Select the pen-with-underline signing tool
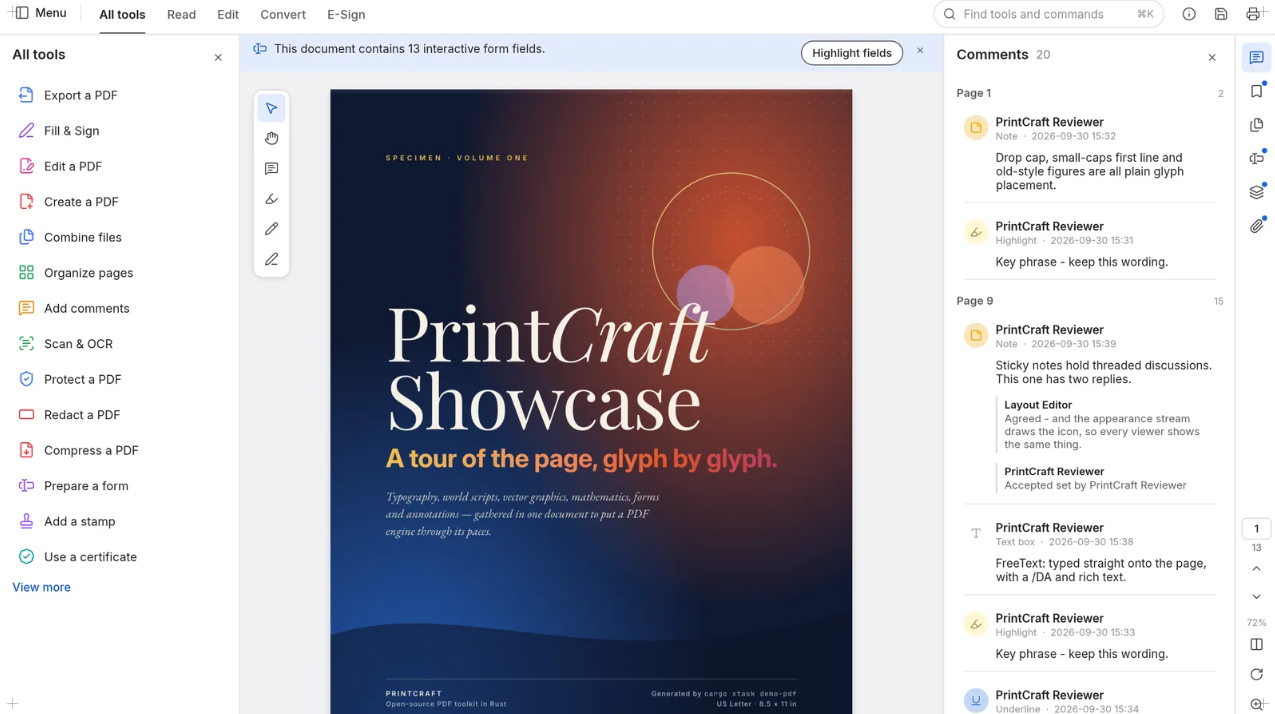Screen dimensions: 1275x714 271,259
